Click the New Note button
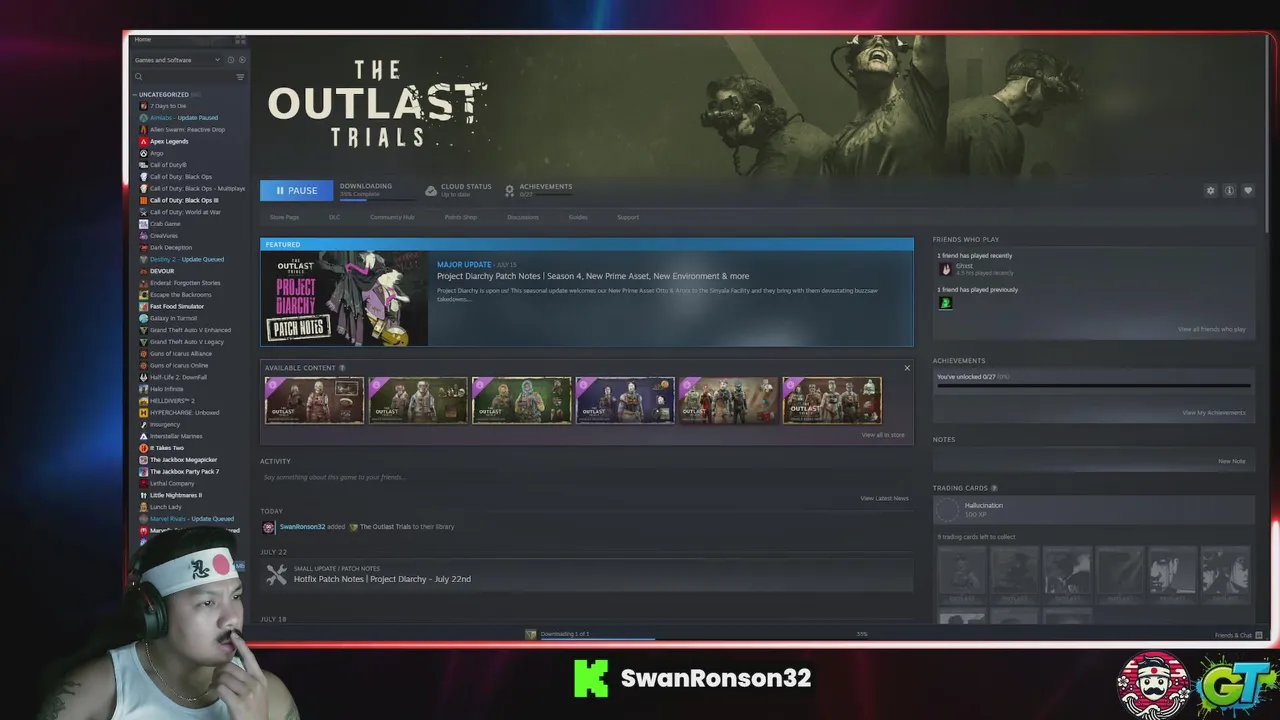 [1232, 461]
